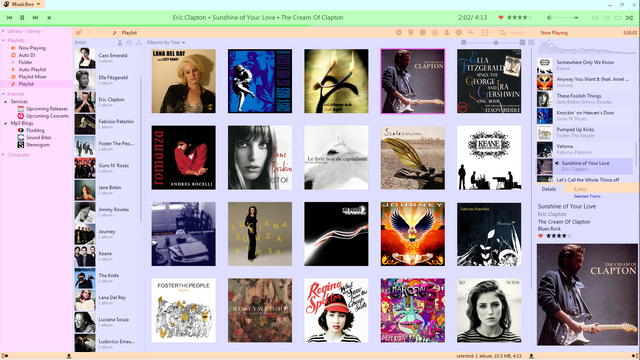Screen dimensions: 640x360
Task: Stop playback with the stop icon
Action: [x=49, y=18]
